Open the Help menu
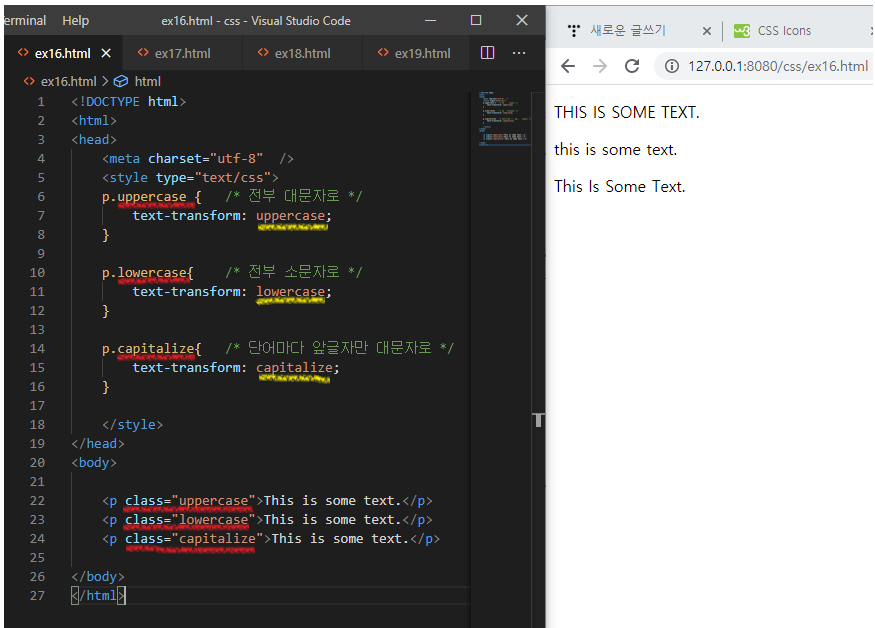This screenshot has height=628, width=875. tap(75, 21)
